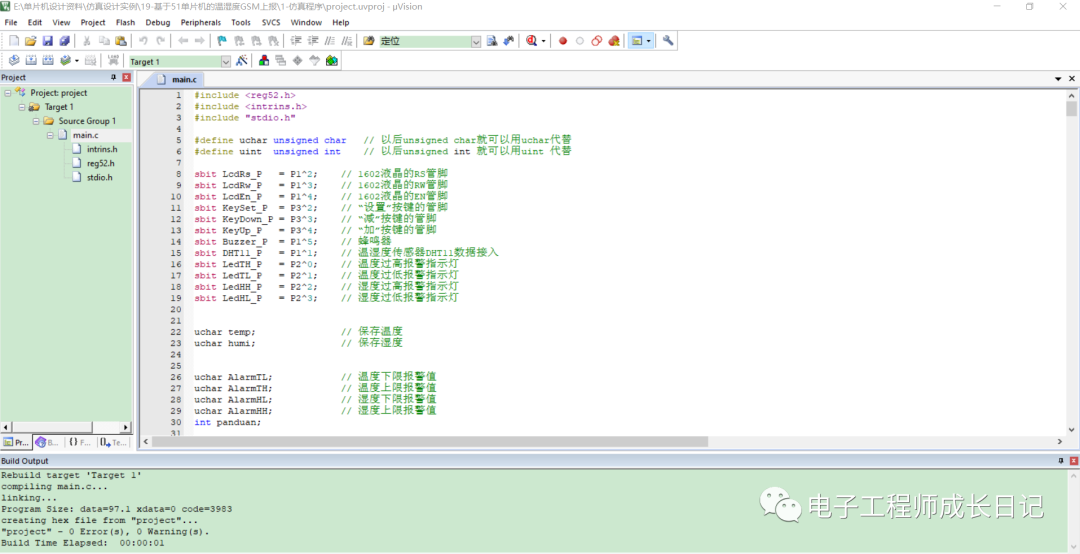Screen dimensions: 1080x554
Task: Click the editor vertical scrollbar thumb
Action: (x=1071, y=108)
